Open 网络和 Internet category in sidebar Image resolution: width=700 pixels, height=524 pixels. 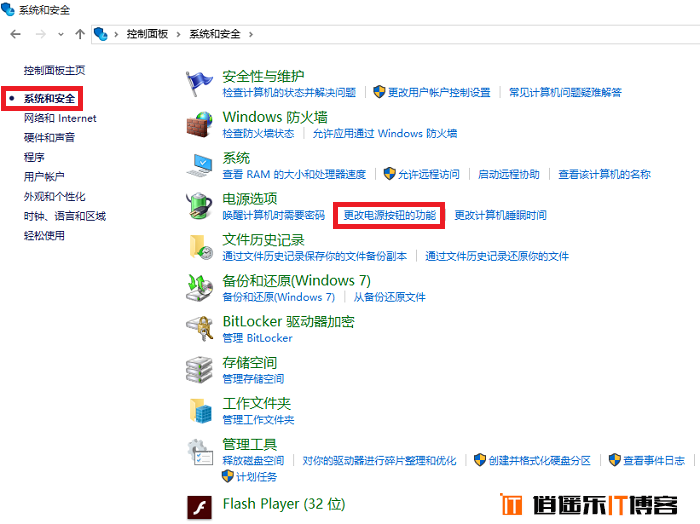pos(60,118)
